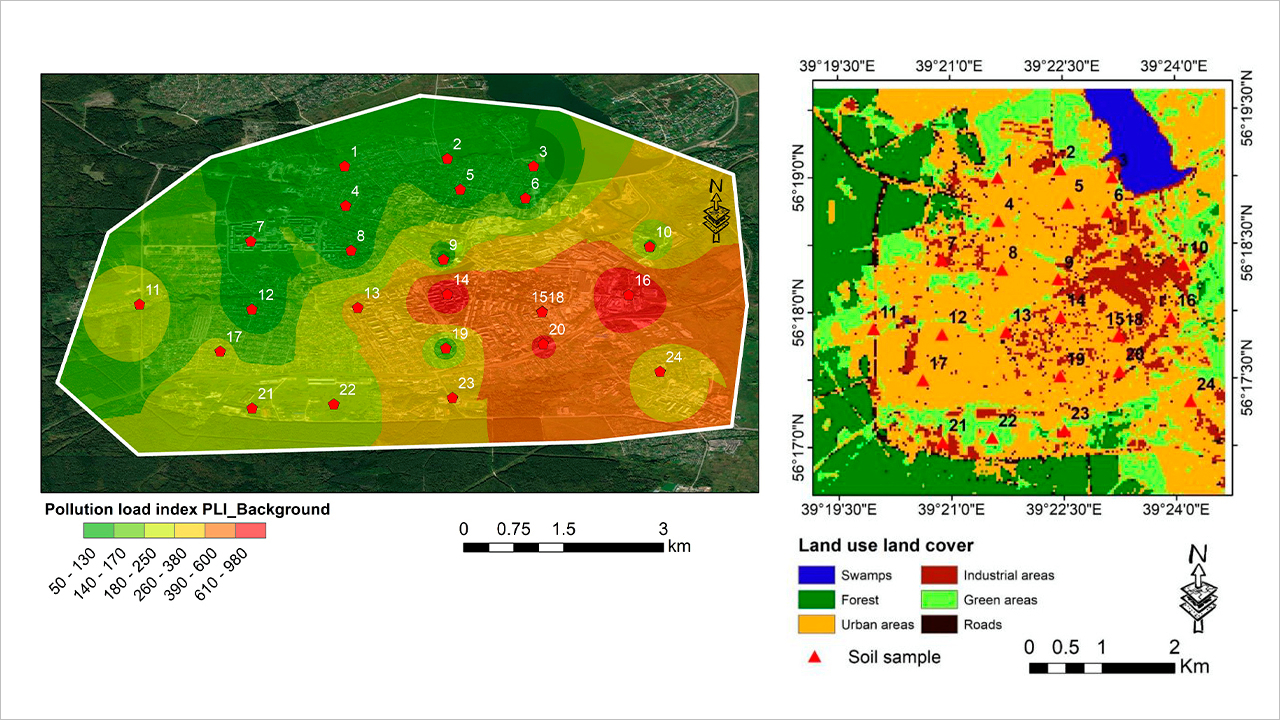Pick the blue Swamps legend swatch
Image resolution: width=1280 pixels, height=720 pixels.
(x=815, y=575)
